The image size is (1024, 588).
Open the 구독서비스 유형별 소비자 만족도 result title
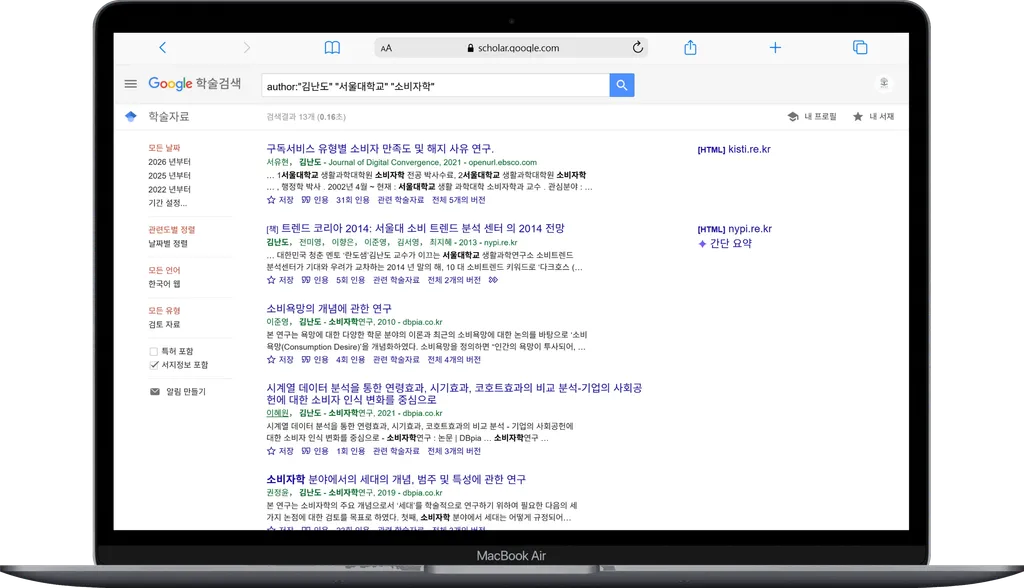click(x=380, y=149)
